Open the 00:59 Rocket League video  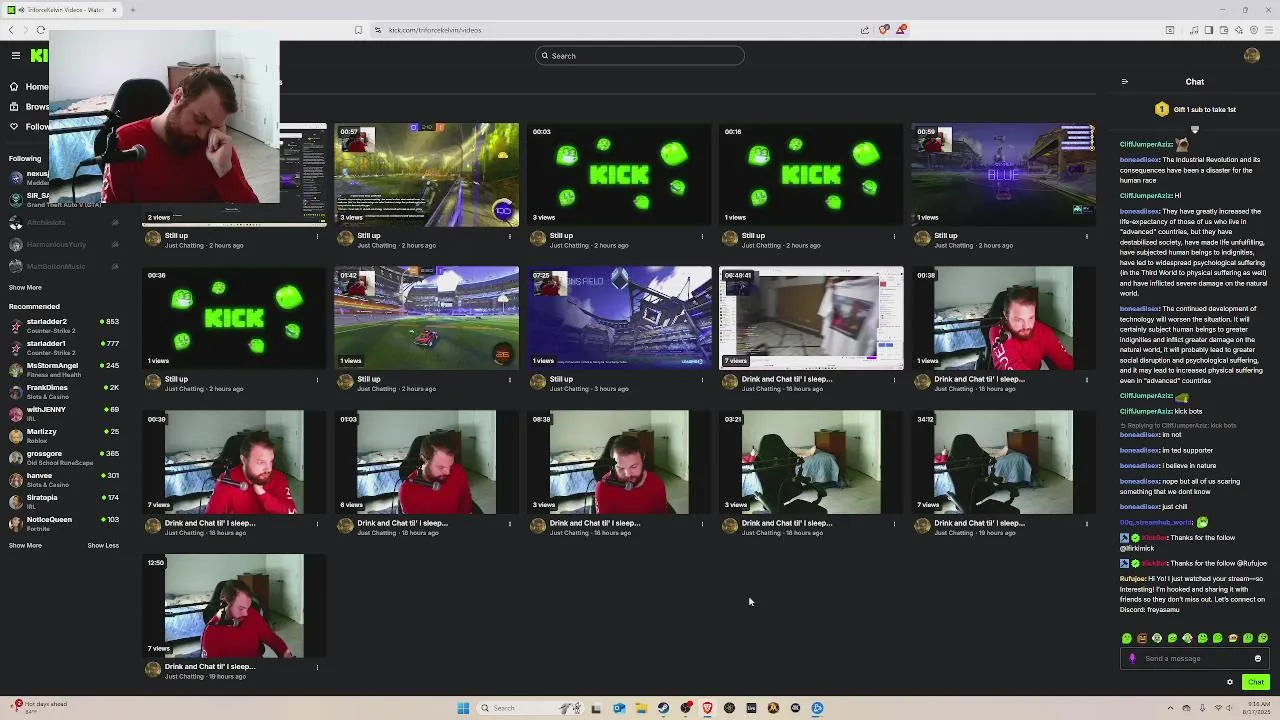[1003, 174]
